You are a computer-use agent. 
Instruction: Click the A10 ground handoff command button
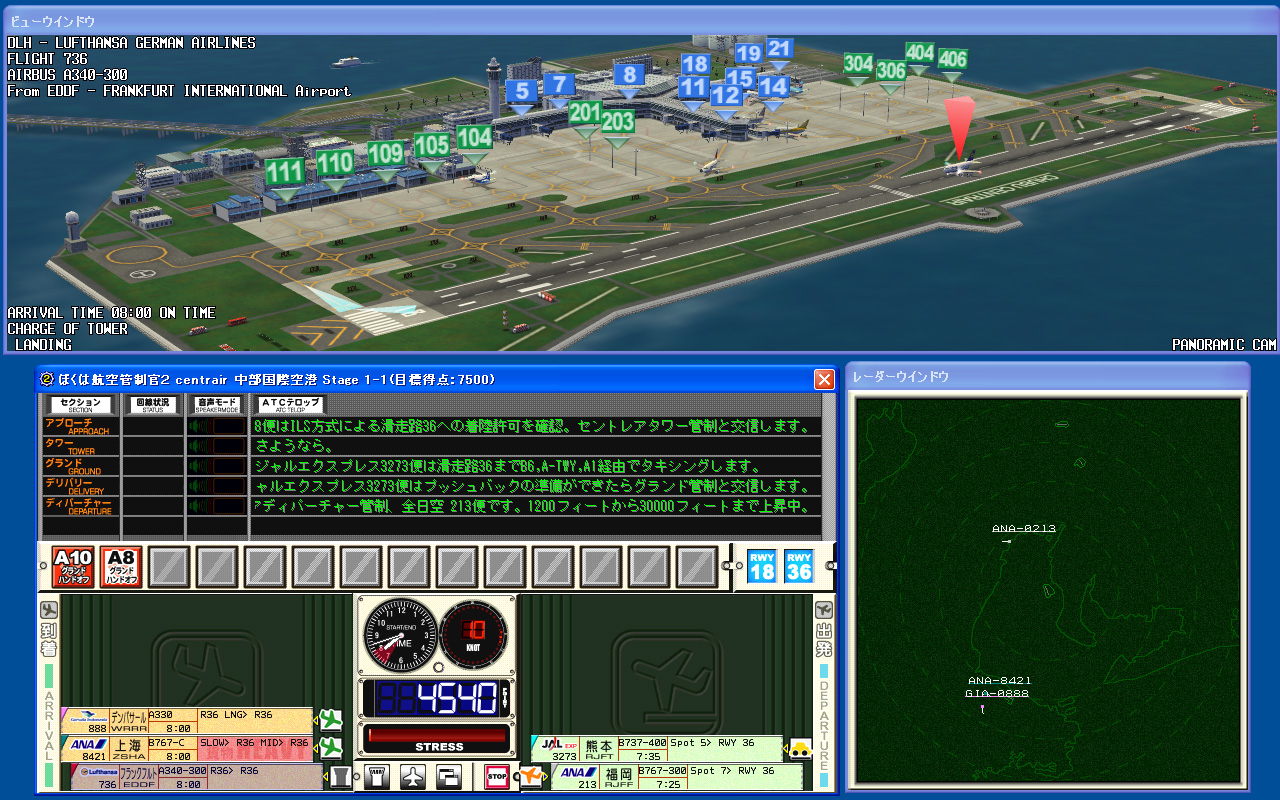point(73,567)
